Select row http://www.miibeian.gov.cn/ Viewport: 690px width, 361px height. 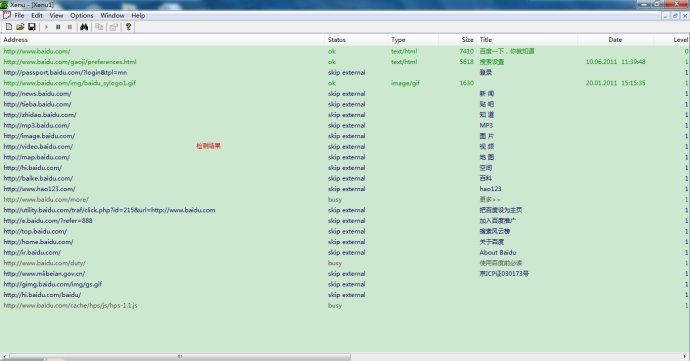(345, 273)
